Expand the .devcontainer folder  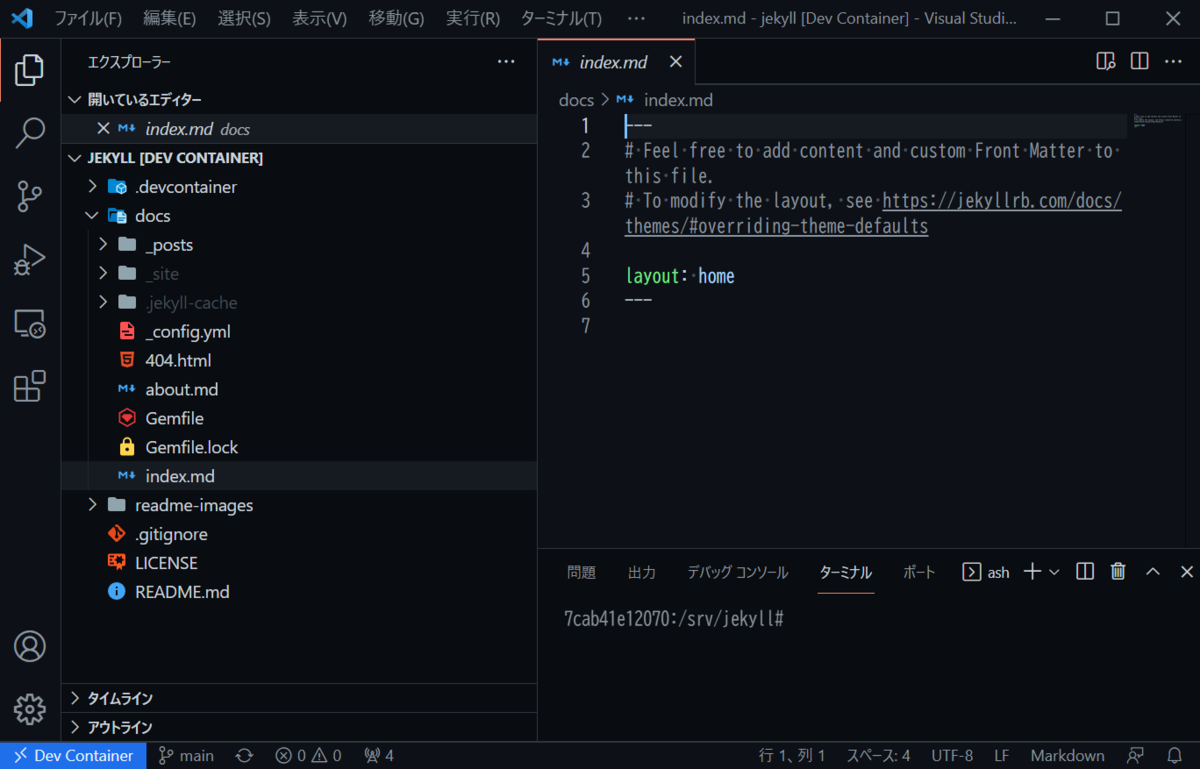tap(299, 186)
